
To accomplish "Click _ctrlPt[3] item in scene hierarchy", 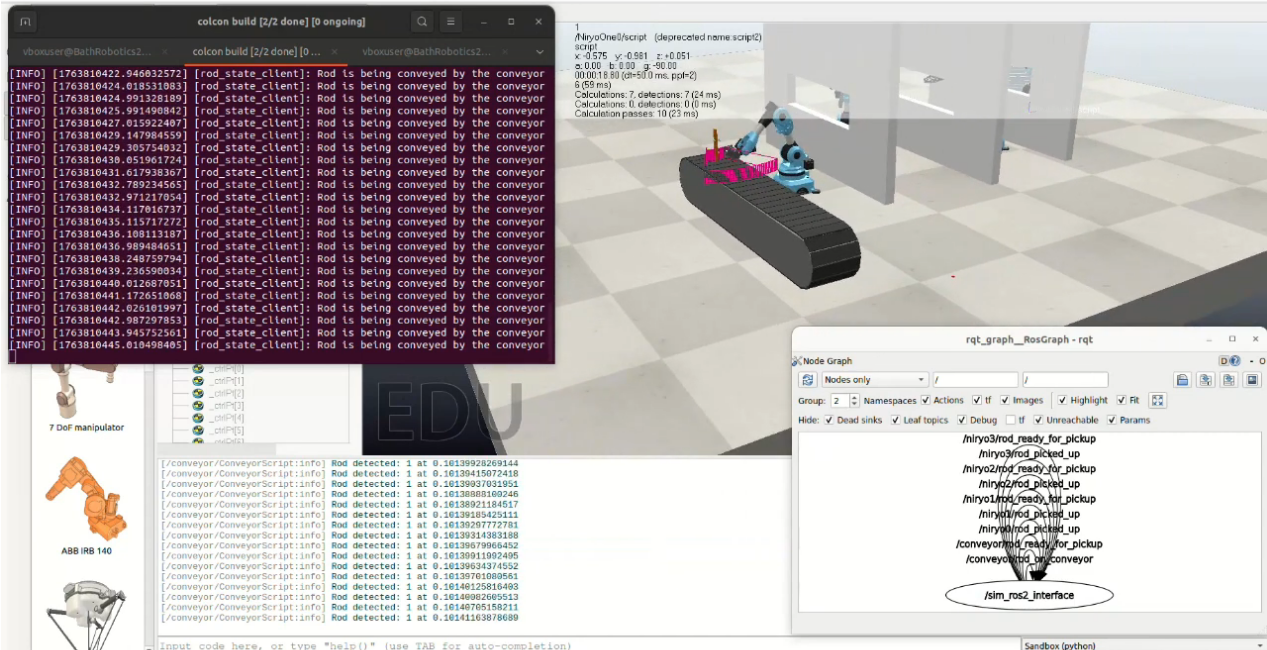I will (x=225, y=405).
